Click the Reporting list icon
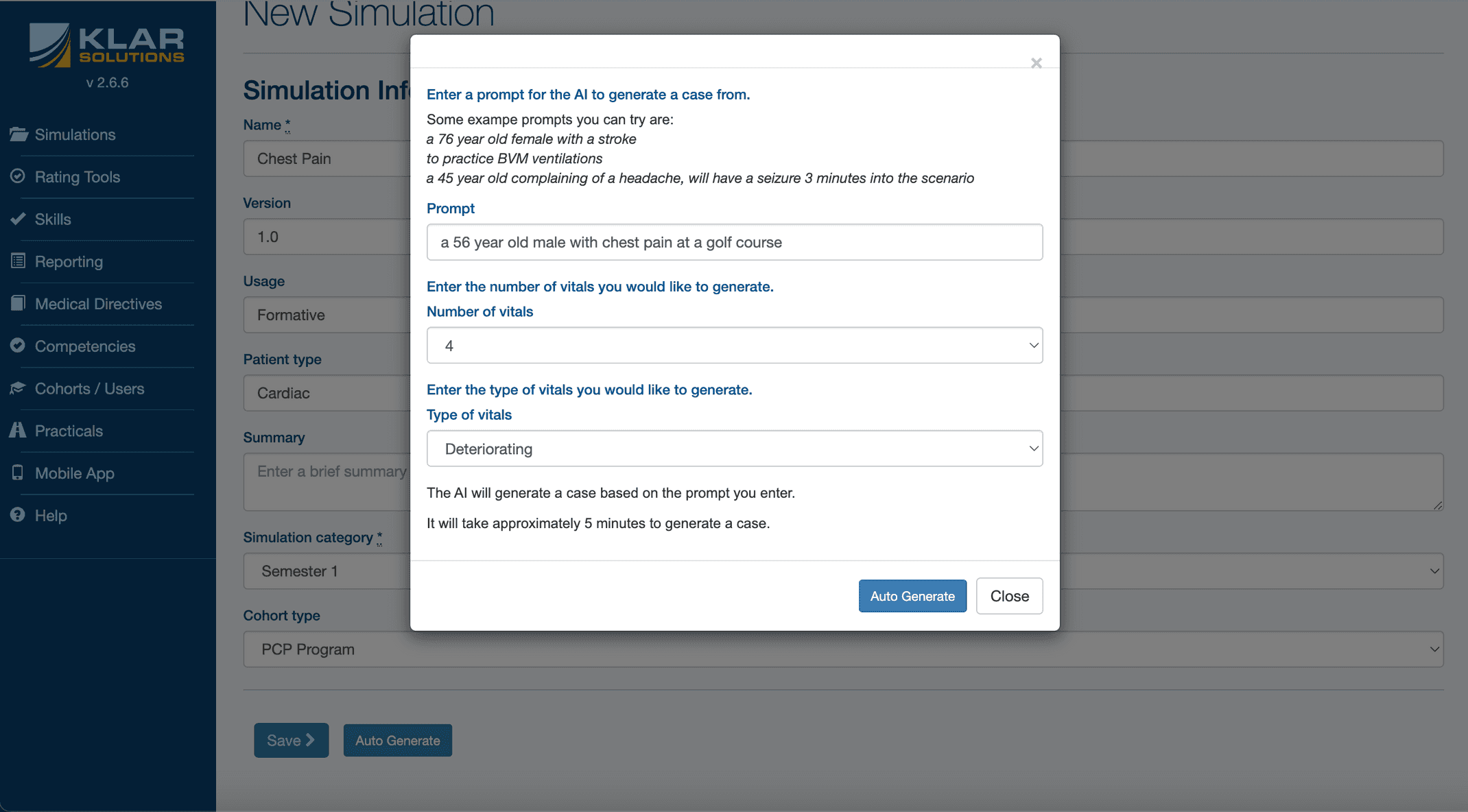1468x812 pixels. (18, 261)
